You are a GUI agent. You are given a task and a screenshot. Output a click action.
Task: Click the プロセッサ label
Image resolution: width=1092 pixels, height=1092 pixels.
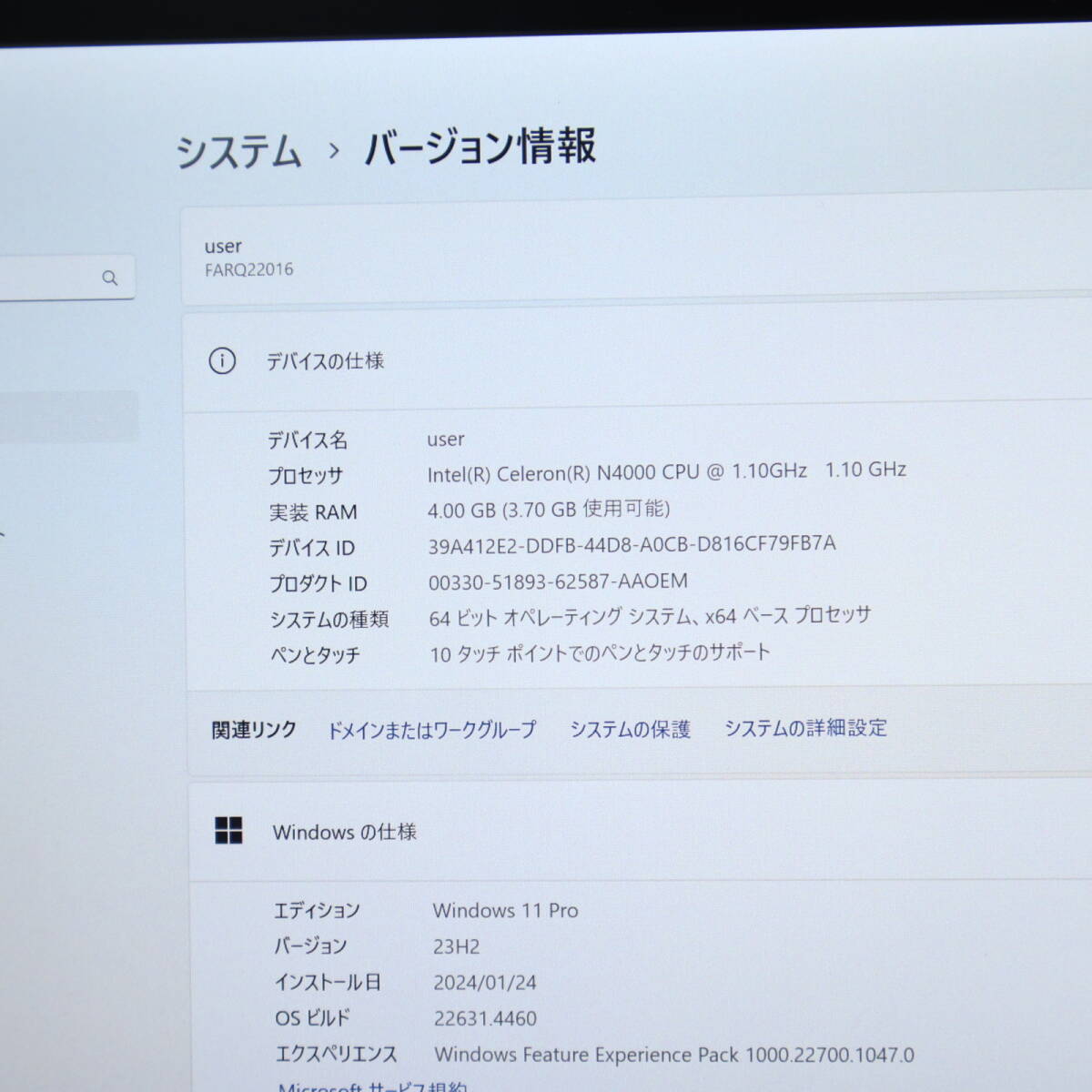305,476
